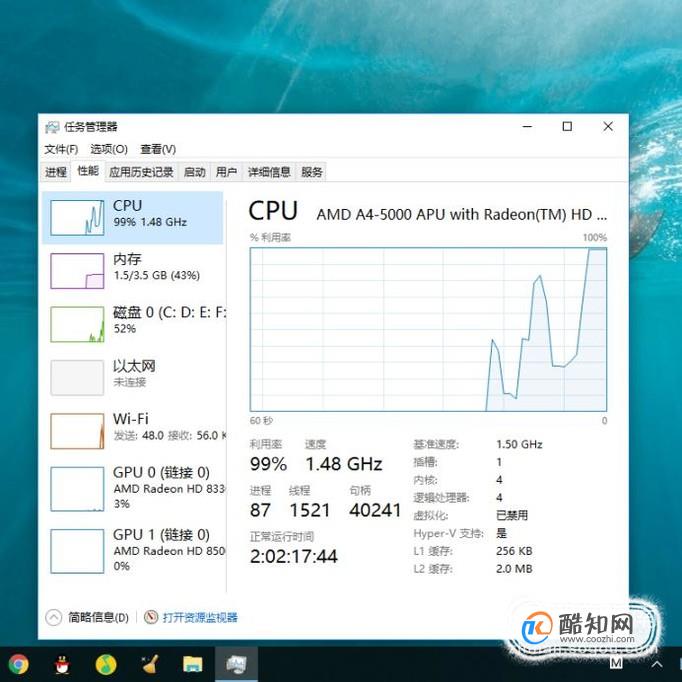682x682 pixels.
Task: Open Google Chrome from the taskbar
Action: pyautogui.click(x=18, y=664)
